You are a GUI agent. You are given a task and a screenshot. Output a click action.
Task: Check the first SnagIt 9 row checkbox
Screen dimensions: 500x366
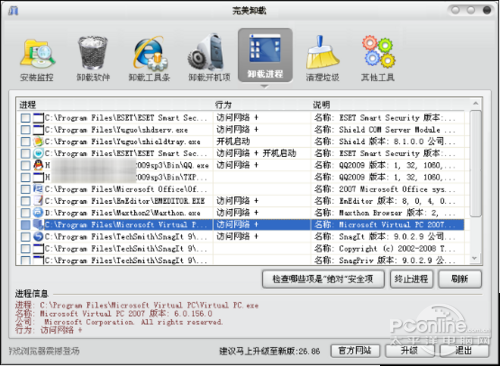coord(25,237)
